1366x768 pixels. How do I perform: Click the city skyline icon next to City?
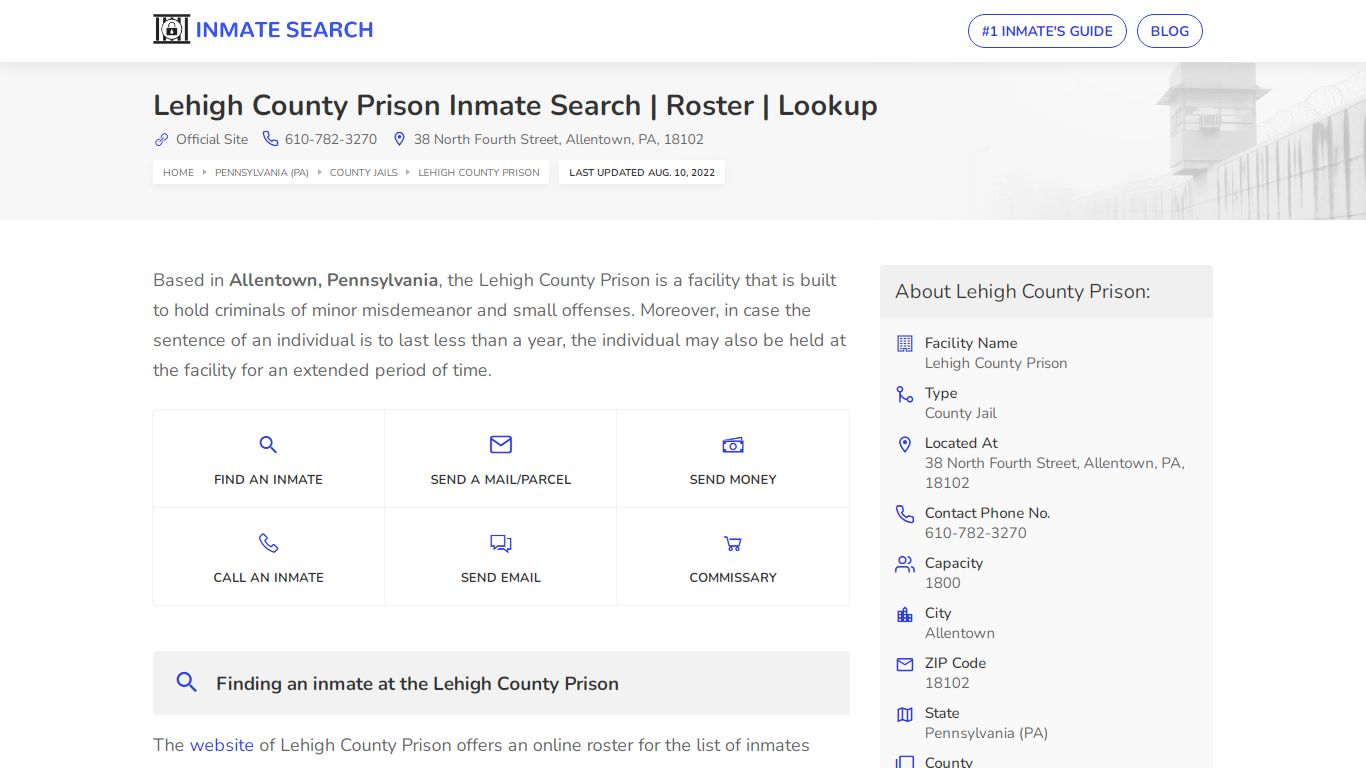(905, 614)
